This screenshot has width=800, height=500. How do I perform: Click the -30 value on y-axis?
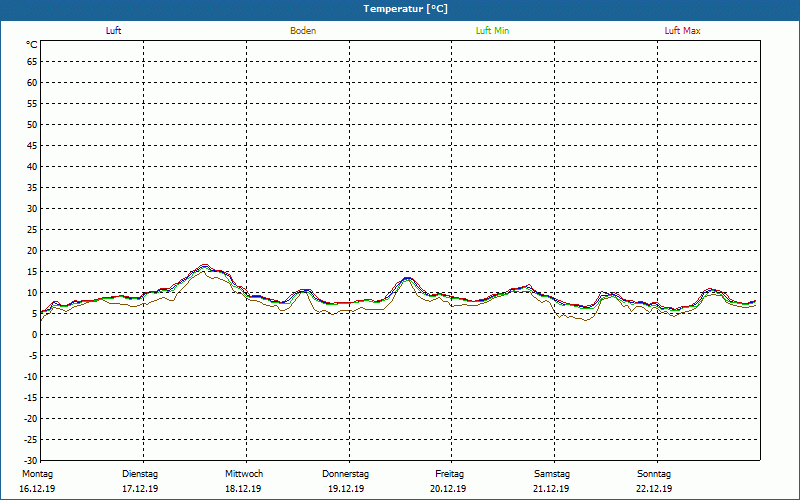click(30, 461)
